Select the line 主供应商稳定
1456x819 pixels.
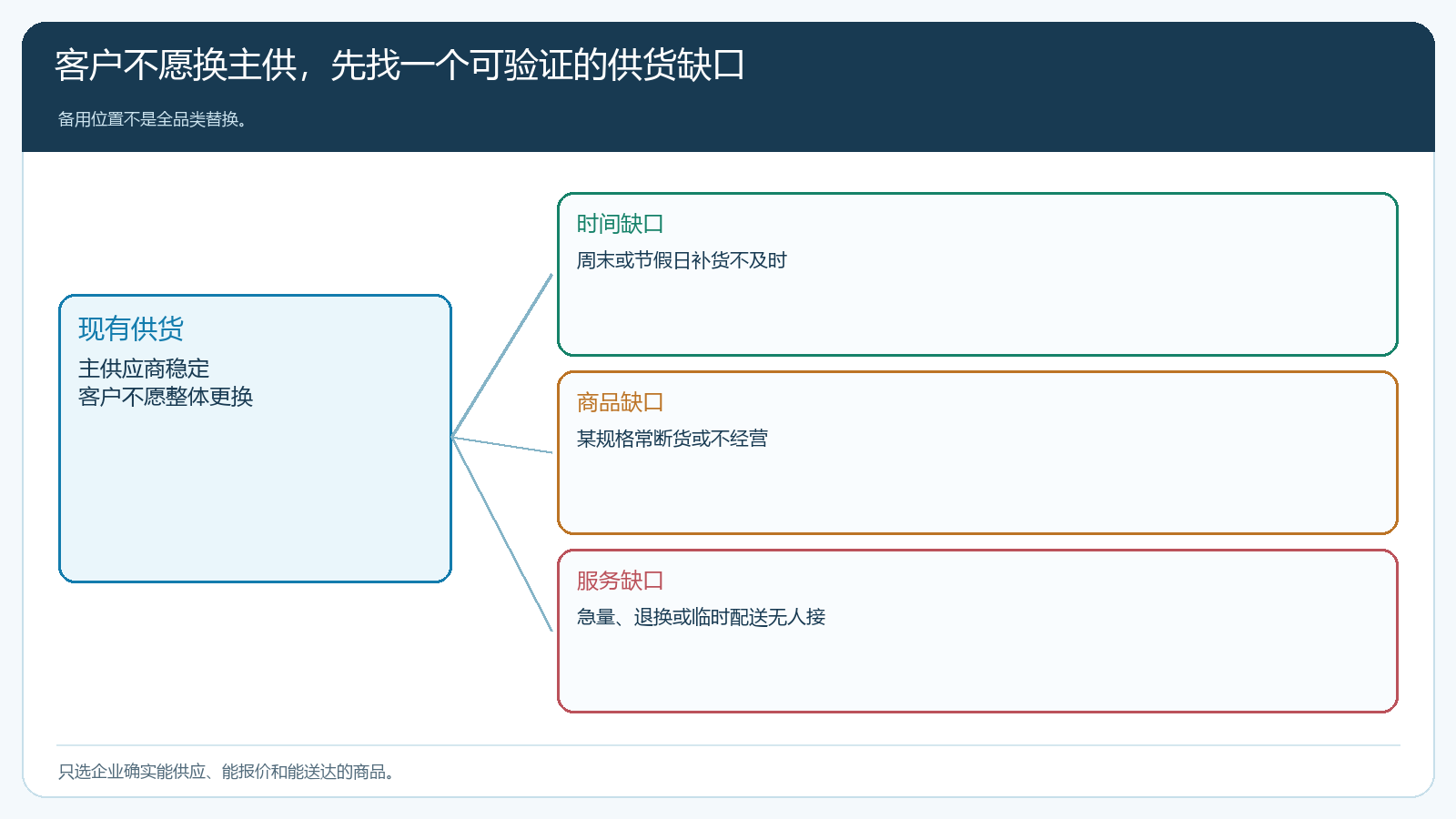pos(144,369)
